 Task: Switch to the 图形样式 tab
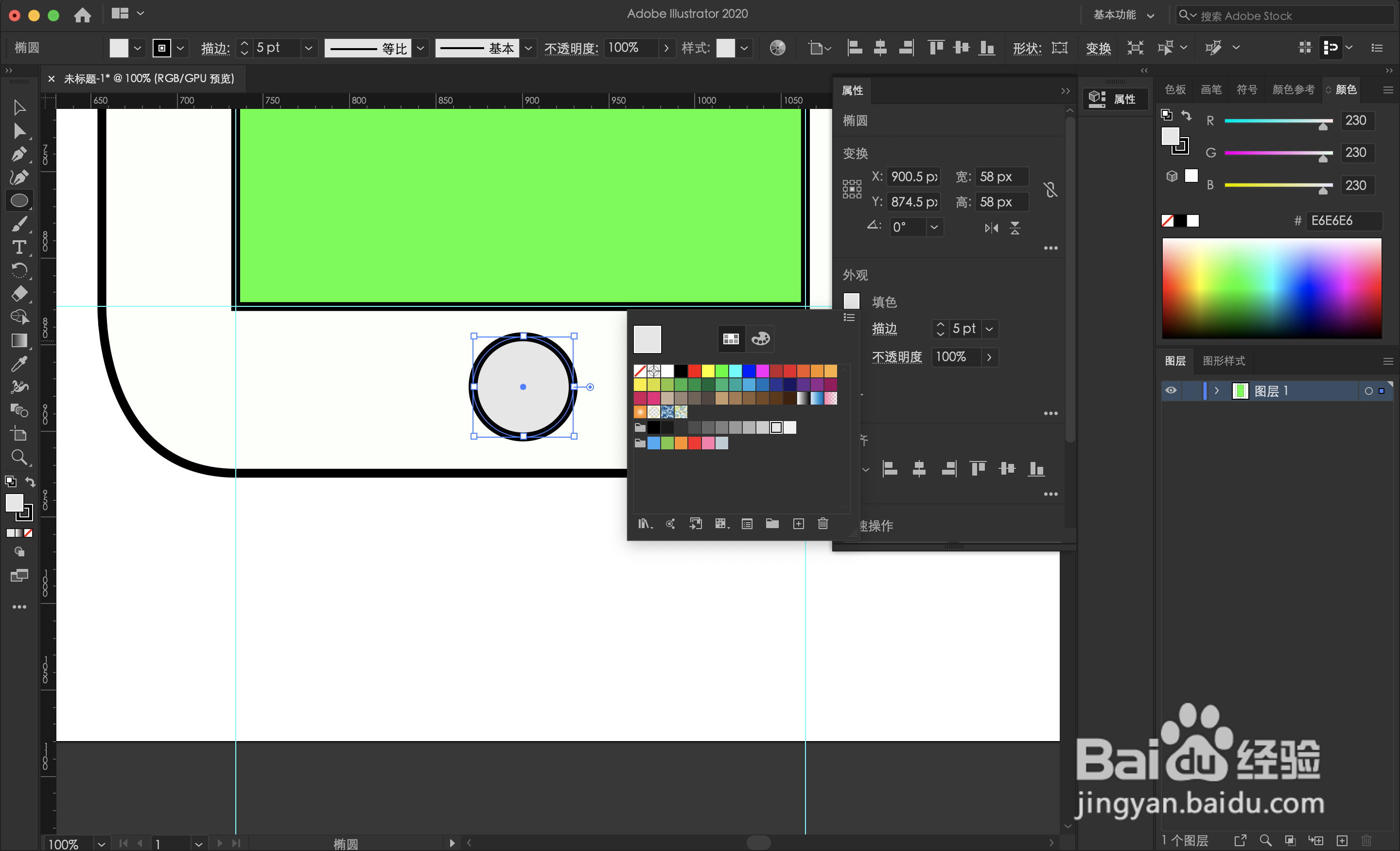1224,361
